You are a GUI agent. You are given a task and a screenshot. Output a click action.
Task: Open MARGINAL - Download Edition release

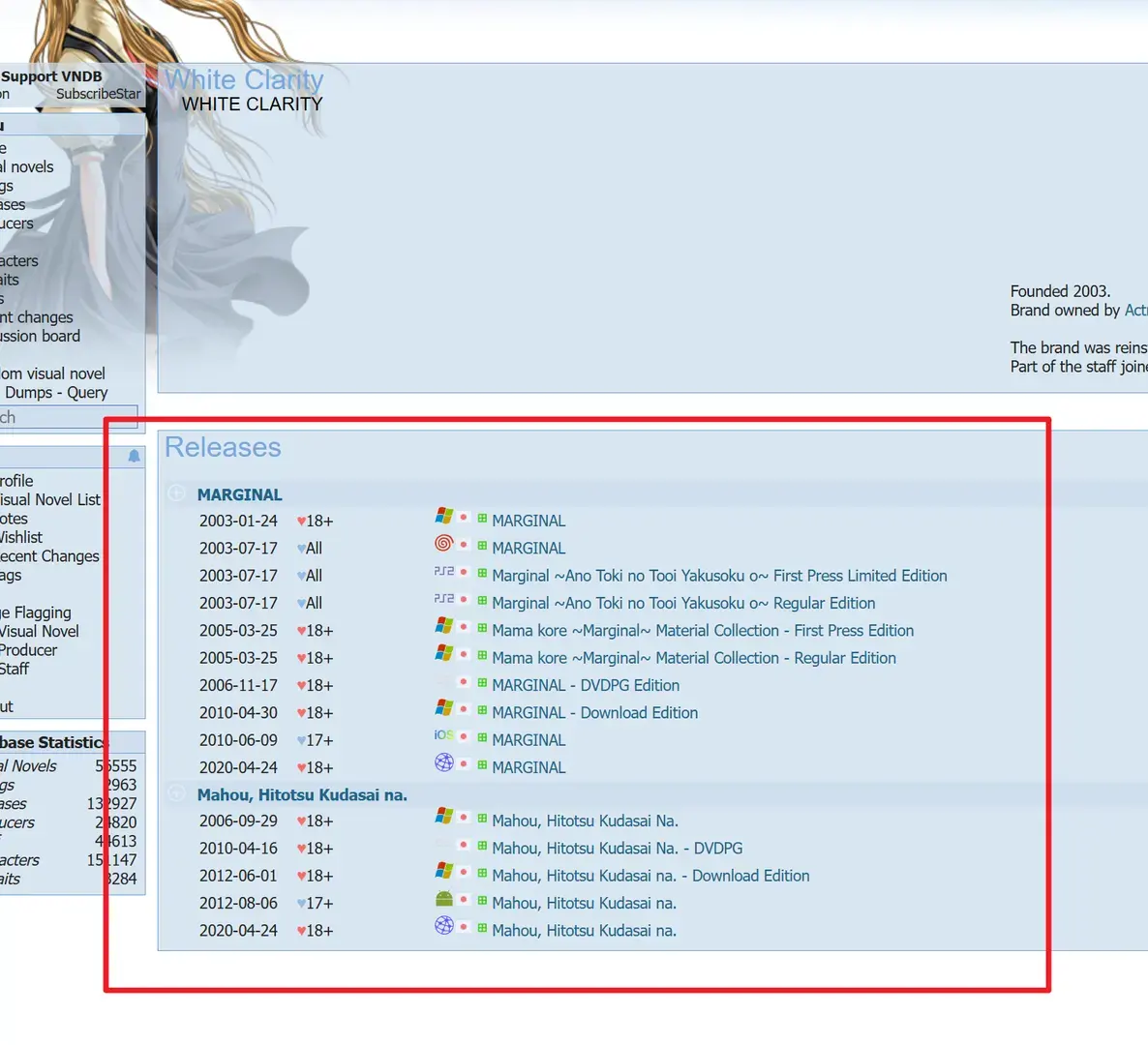click(x=594, y=713)
